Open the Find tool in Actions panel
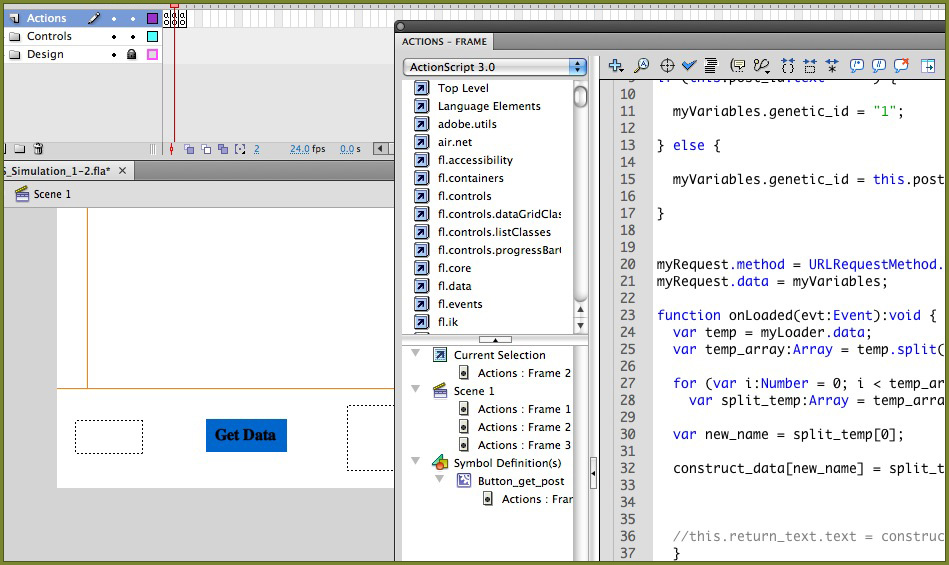Viewport: 949px width, 565px height. coord(641,66)
